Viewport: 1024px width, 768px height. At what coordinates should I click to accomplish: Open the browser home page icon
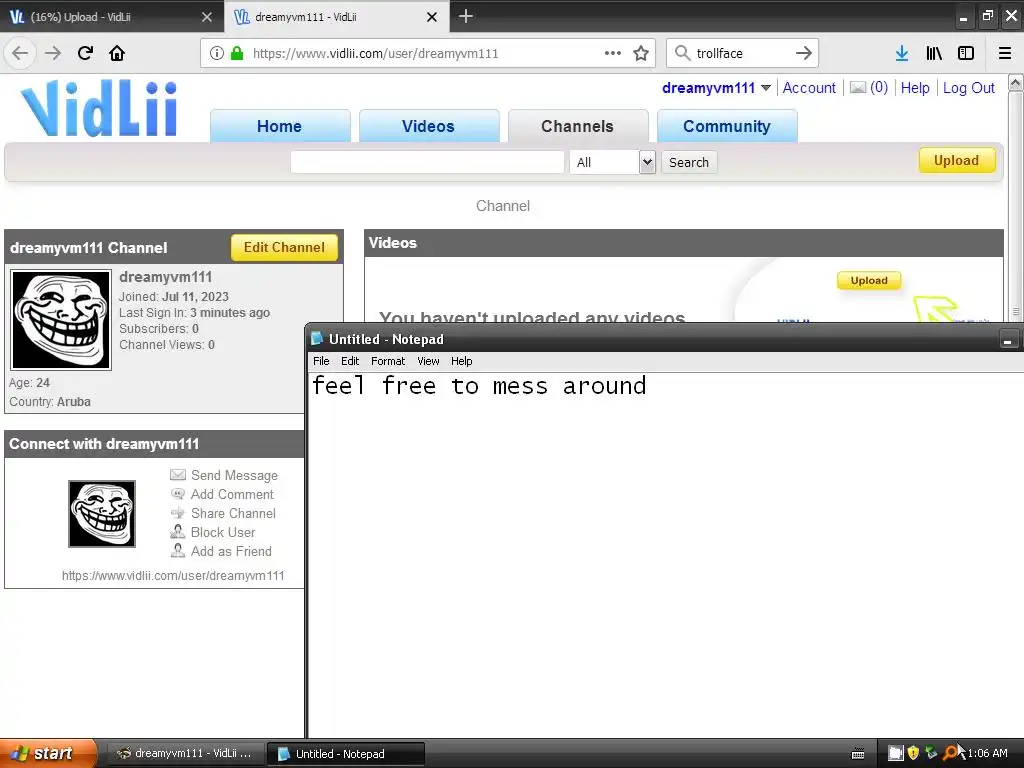coord(117,53)
